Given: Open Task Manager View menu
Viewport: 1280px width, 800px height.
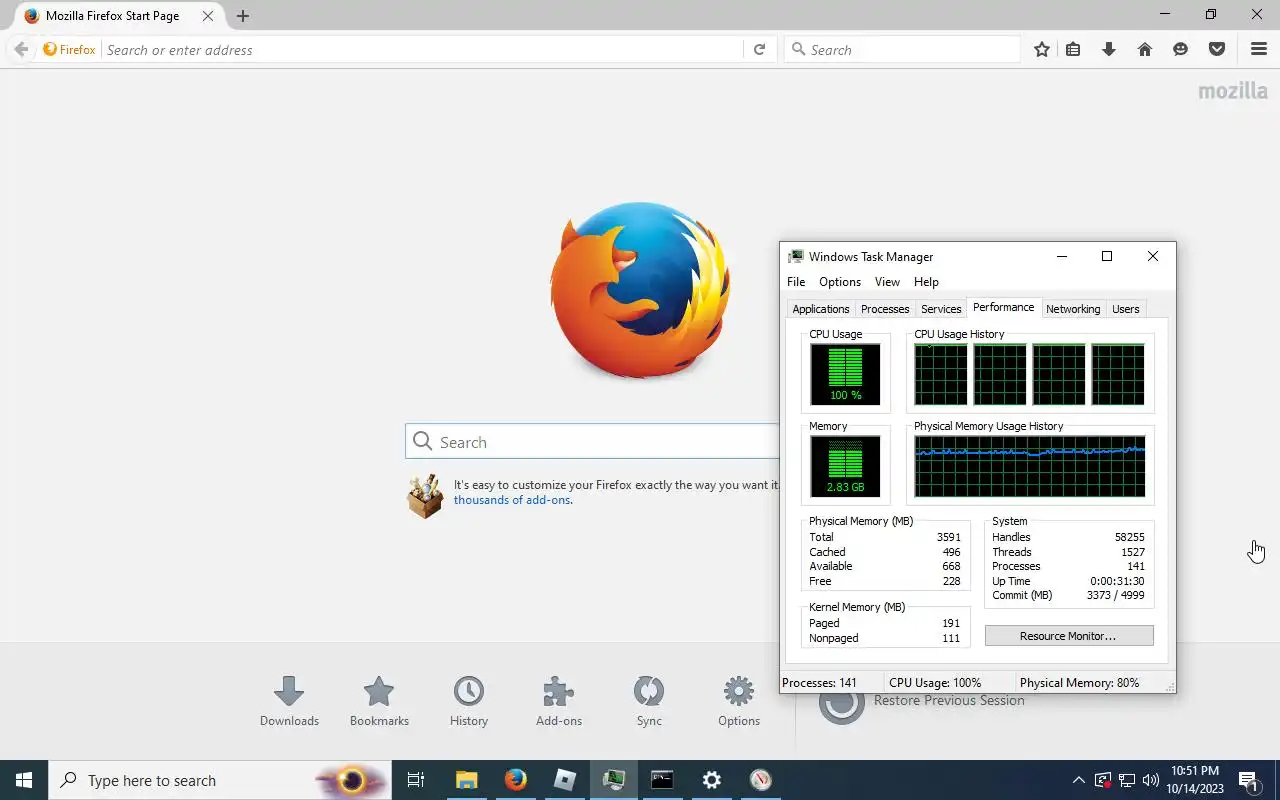Looking at the screenshot, I should (x=887, y=282).
